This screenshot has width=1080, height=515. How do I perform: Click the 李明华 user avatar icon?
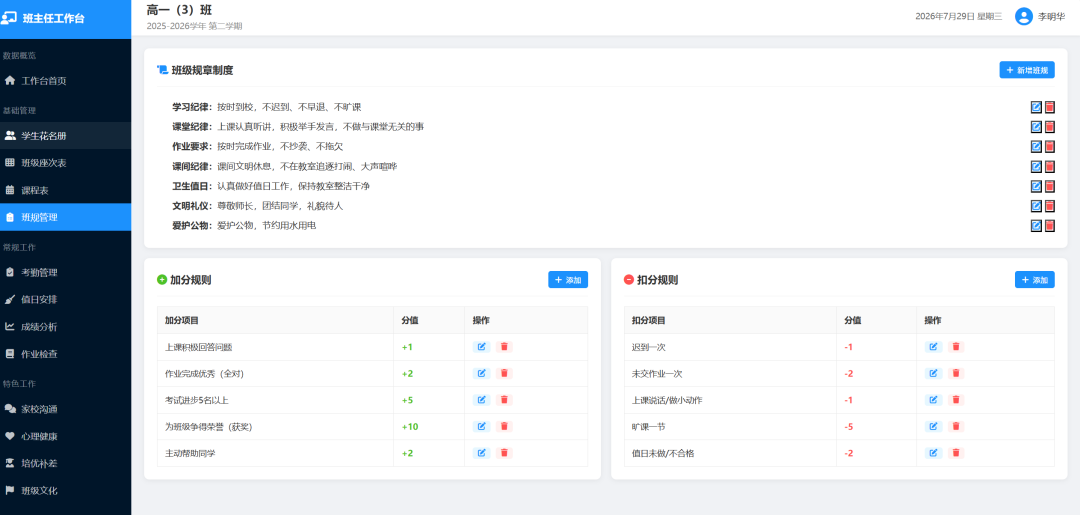pyautogui.click(x=1024, y=17)
